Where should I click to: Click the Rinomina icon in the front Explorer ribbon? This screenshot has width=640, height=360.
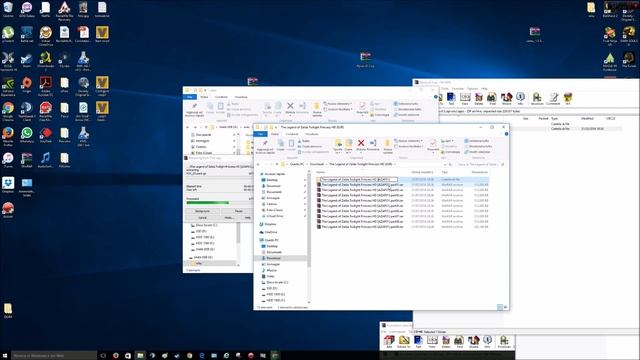[x=373, y=143]
